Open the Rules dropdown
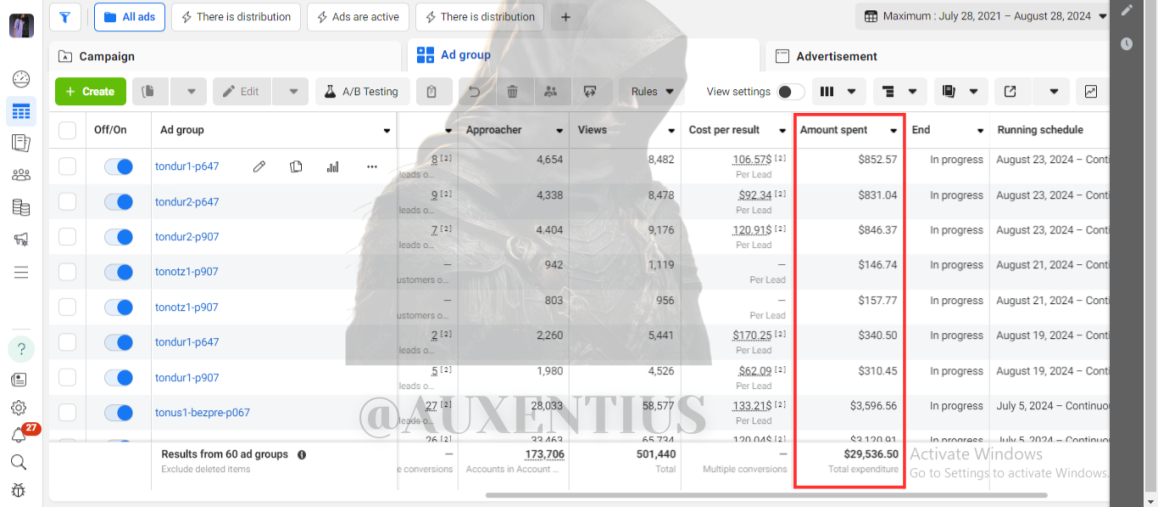Viewport: 1158px width, 507px height. pos(652,92)
